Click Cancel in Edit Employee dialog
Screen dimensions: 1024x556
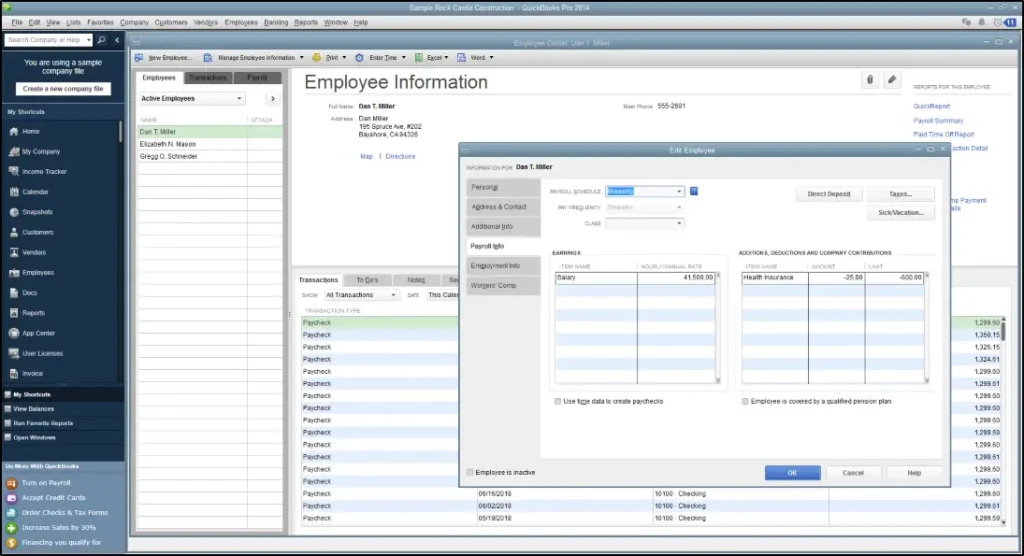point(852,473)
